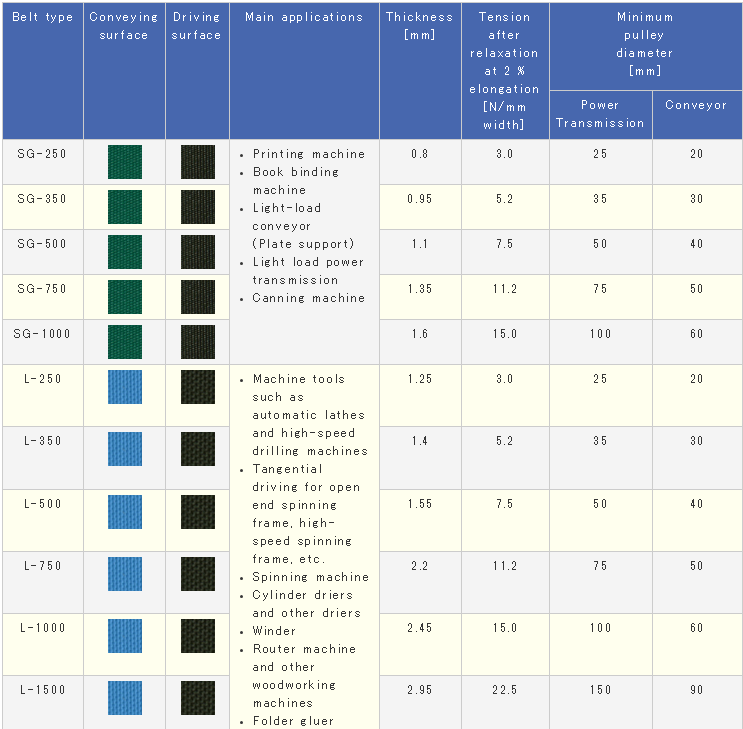Select the black driving surface swatch for SG-350
This screenshot has width=743, height=729.
tap(197, 207)
